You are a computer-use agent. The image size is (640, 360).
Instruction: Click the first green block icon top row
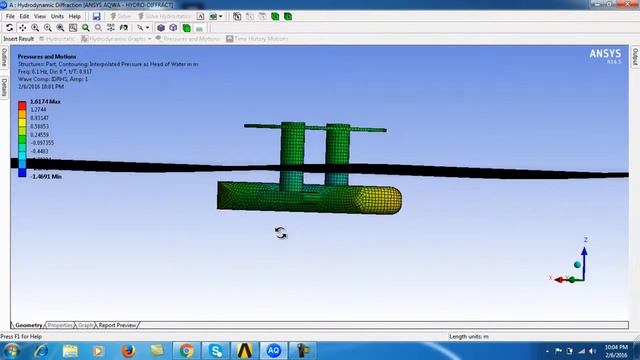coord(275,16)
